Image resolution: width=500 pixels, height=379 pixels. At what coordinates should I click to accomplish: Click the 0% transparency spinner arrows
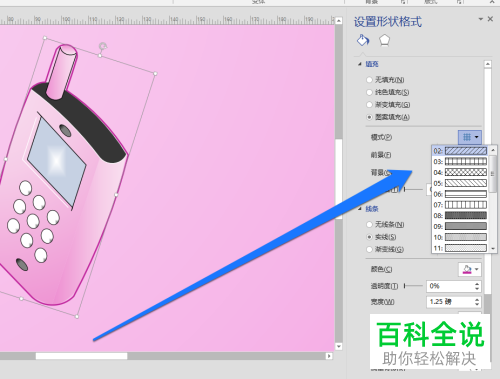[477, 286]
